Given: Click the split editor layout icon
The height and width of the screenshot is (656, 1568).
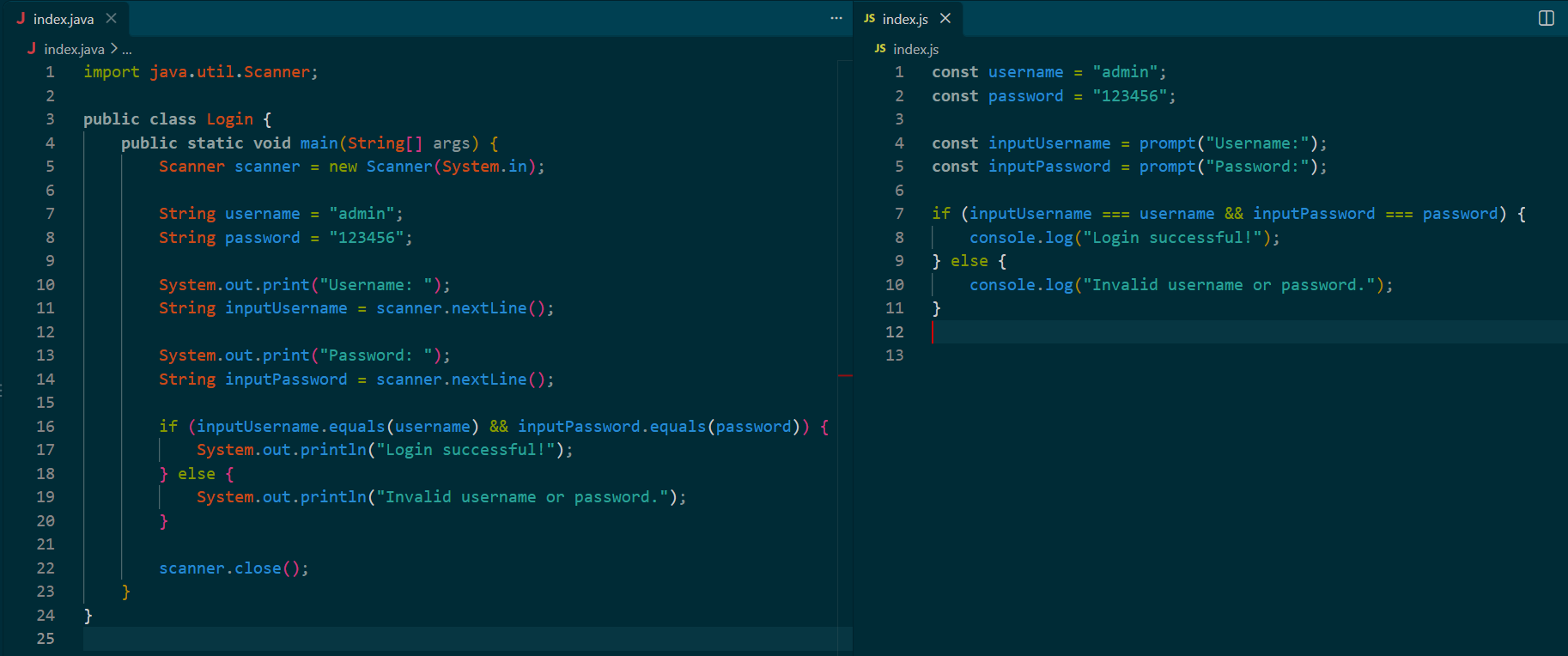Looking at the screenshot, I should coord(1547,18).
